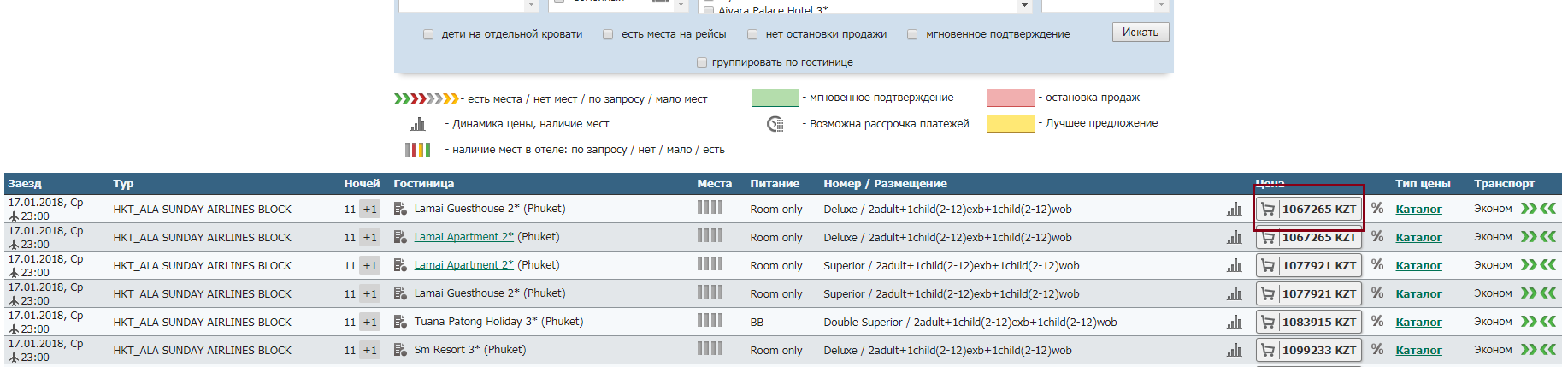Toggle 'мгновенное подтверждение' checkbox
Image resolution: width=1568 pixels, height=367 pixels.
click(912, 34)
